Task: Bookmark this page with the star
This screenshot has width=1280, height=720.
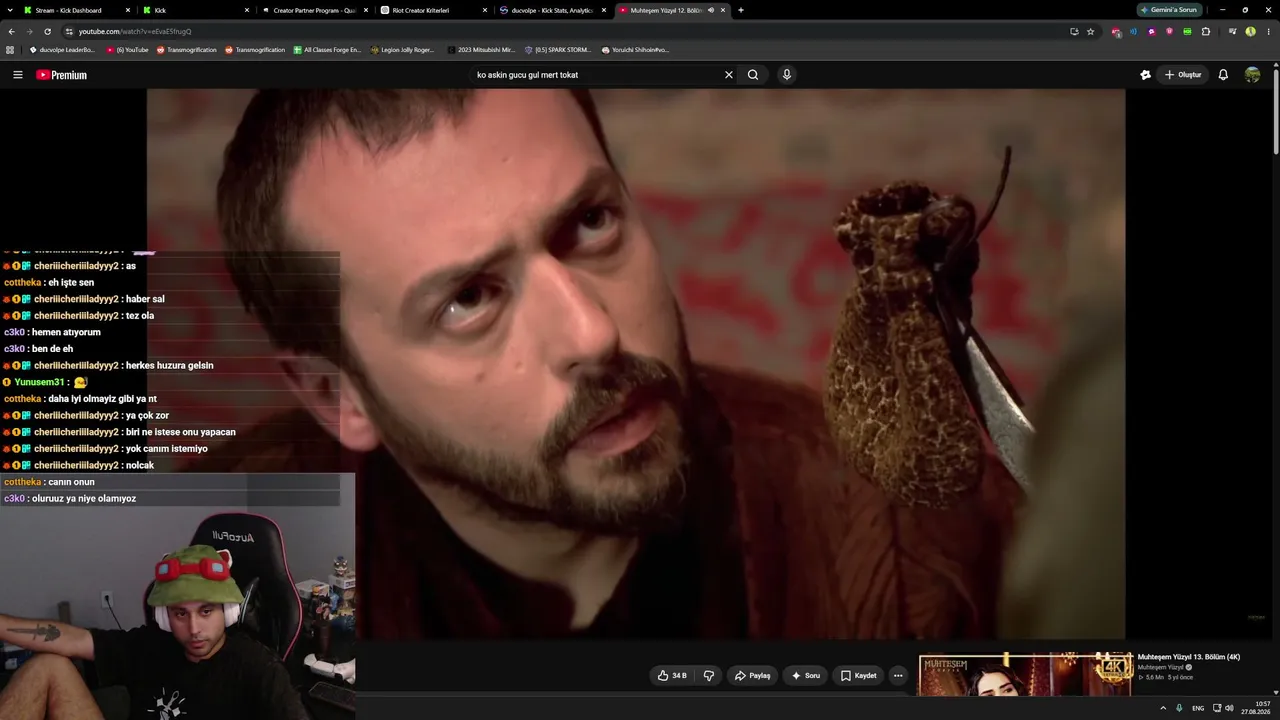Action: point(1091,31)
